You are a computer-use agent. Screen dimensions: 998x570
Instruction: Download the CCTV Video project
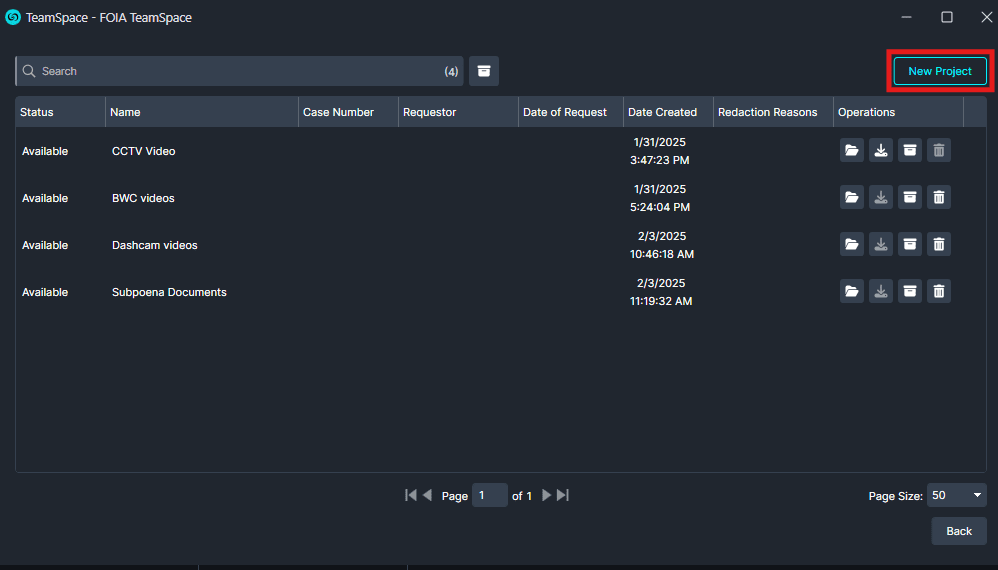pos(881,151)
